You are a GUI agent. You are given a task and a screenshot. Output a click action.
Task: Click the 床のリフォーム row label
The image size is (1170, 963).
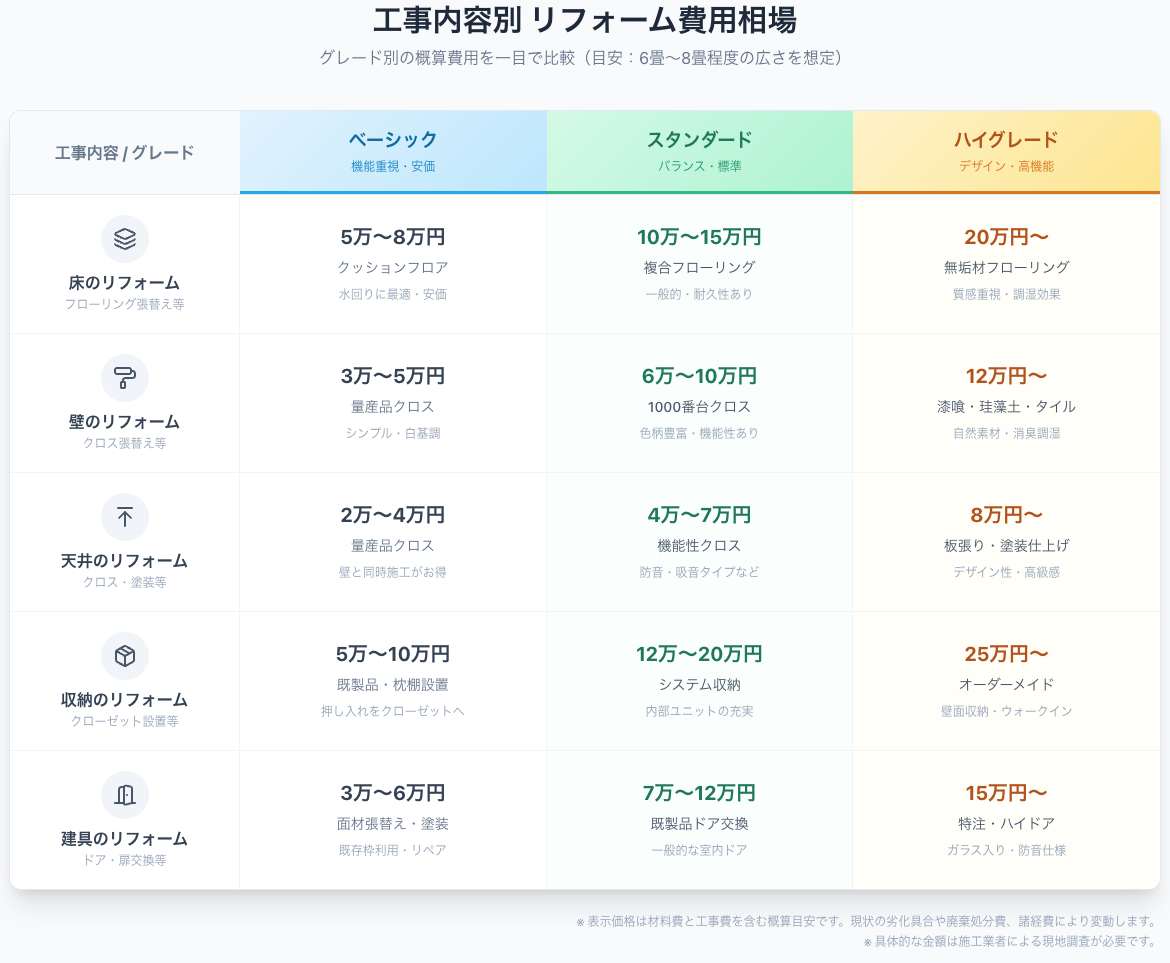pyautogui.click(x=125, y=283)
